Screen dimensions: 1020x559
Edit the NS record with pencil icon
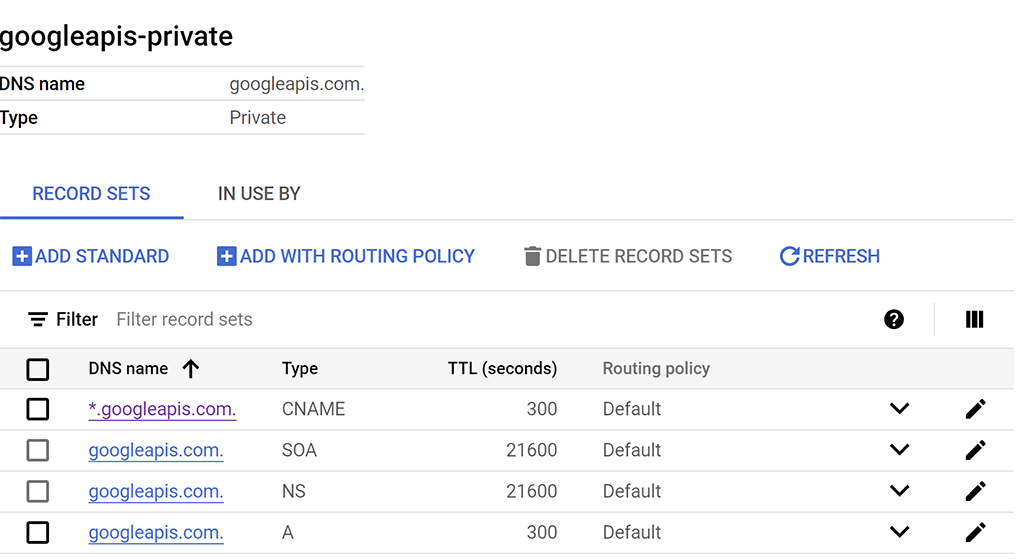(x=975, y=491)
